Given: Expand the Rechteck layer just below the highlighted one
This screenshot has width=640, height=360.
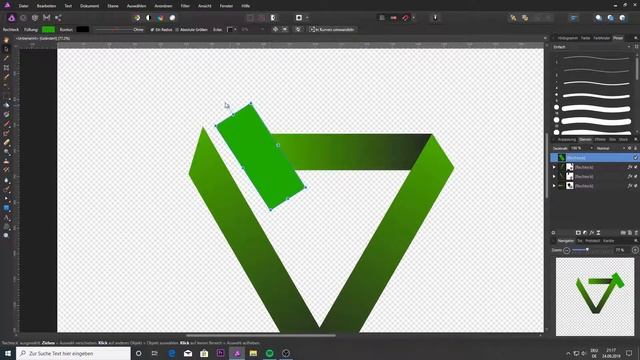Looking at the screenshot, I should [554, 167].
